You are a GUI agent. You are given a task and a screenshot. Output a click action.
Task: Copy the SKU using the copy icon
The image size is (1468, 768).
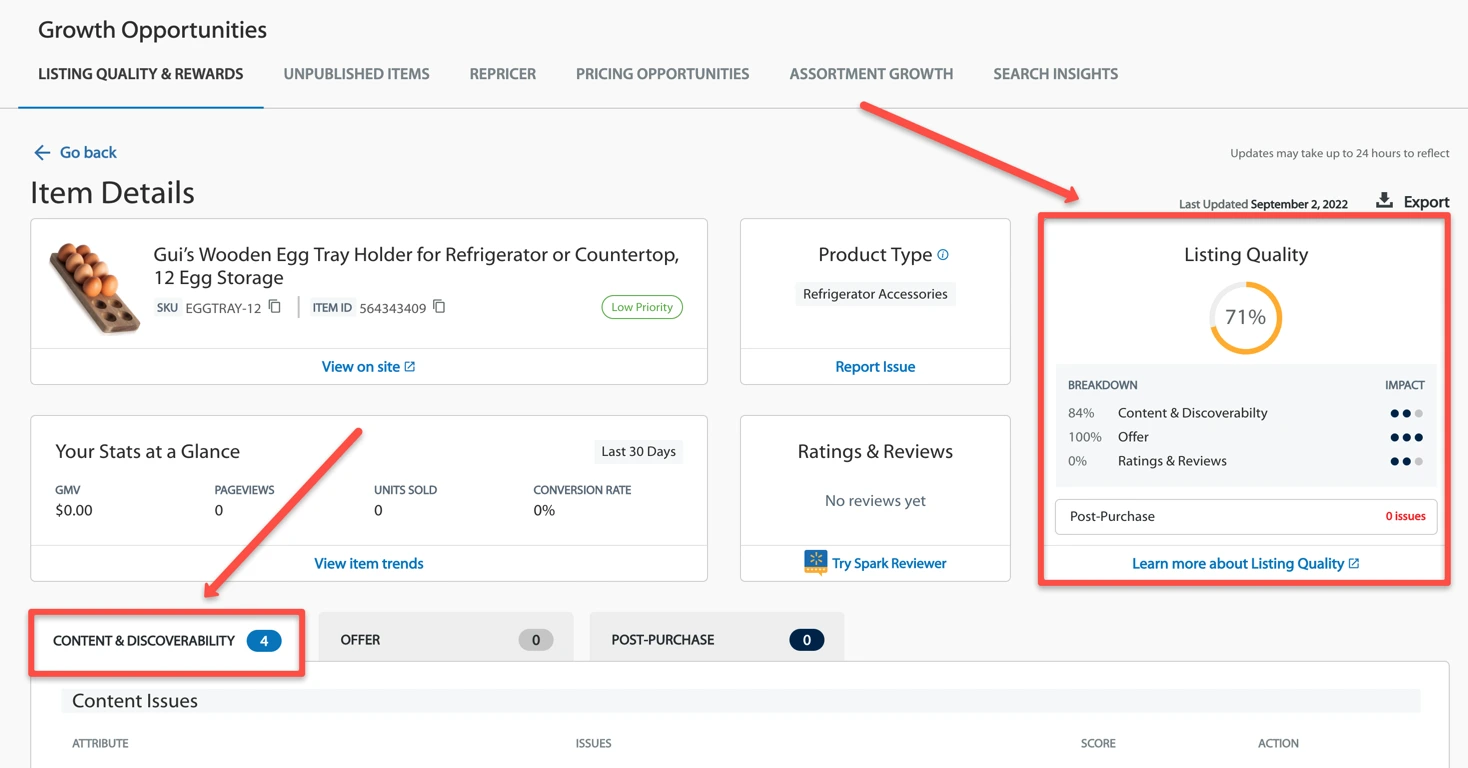point(274,307)
